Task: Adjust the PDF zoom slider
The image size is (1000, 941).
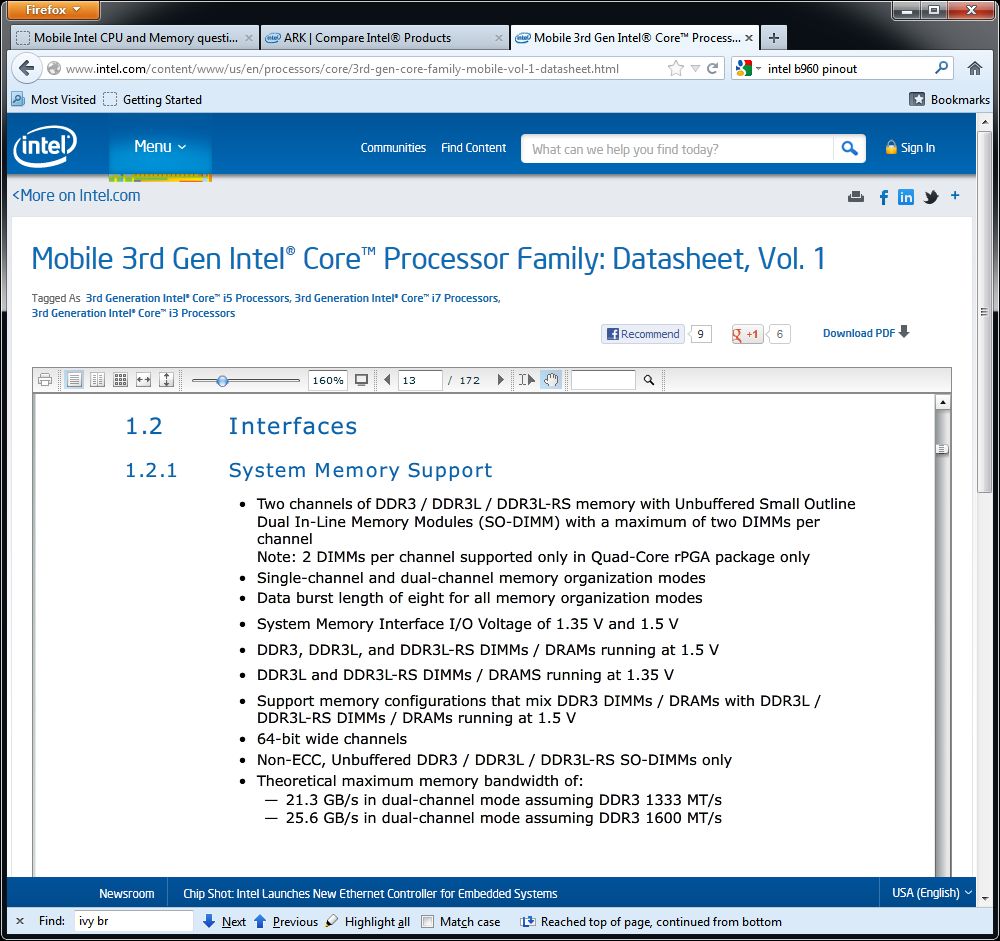Action: [x=222, y=381]
